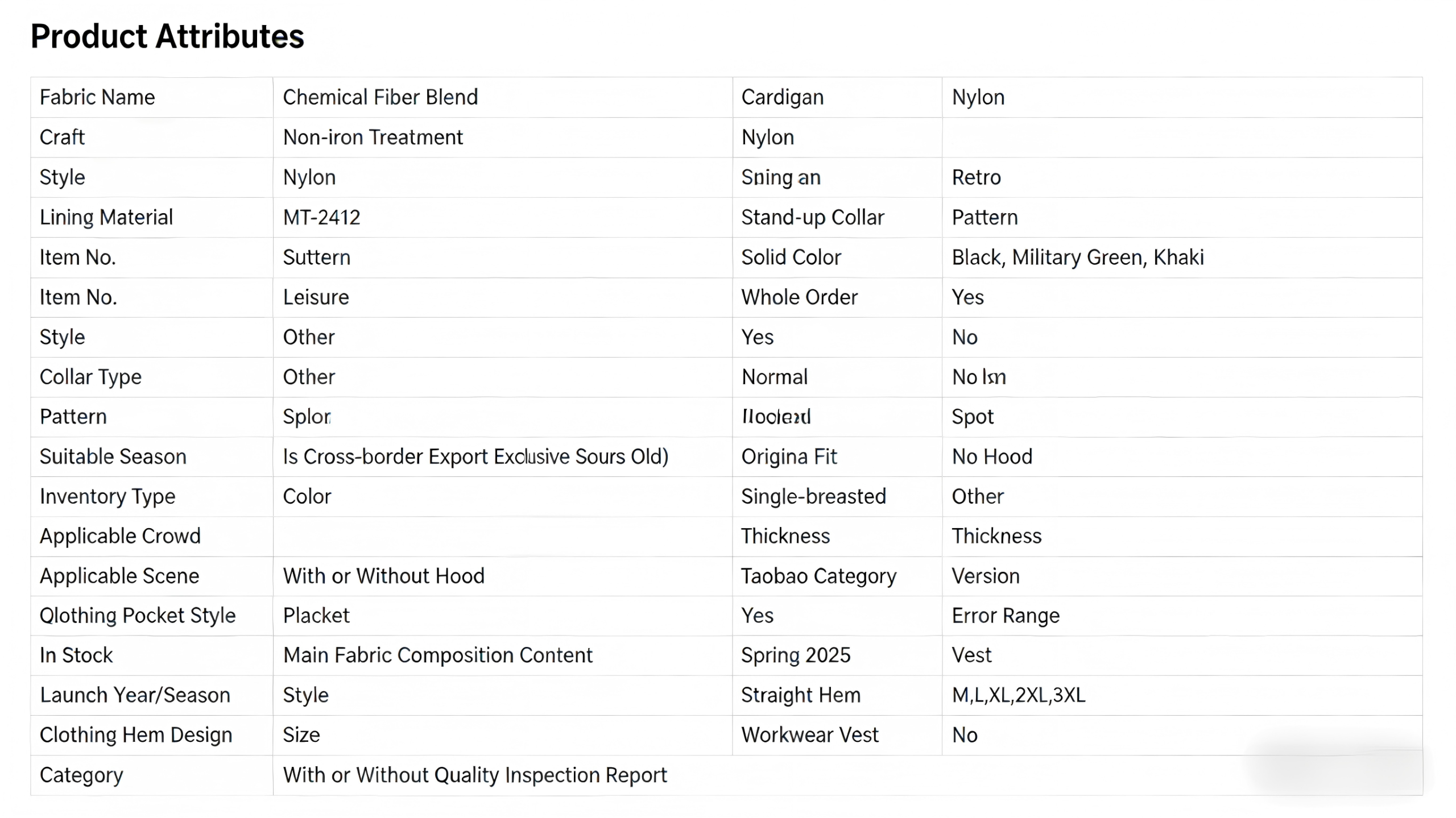Viewport: 1456px width, 818px height.
Task: Select the Non-iron Treatment cell
Action: click(x=373, y=137)
